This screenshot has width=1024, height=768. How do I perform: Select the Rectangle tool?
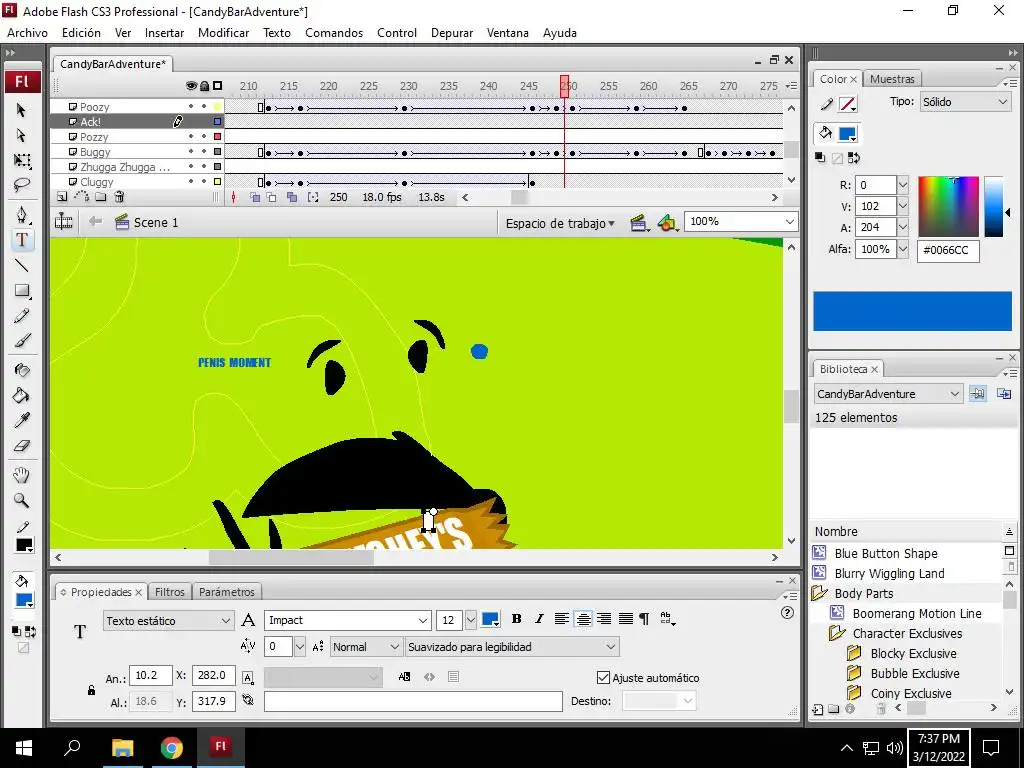pos(22,291)
